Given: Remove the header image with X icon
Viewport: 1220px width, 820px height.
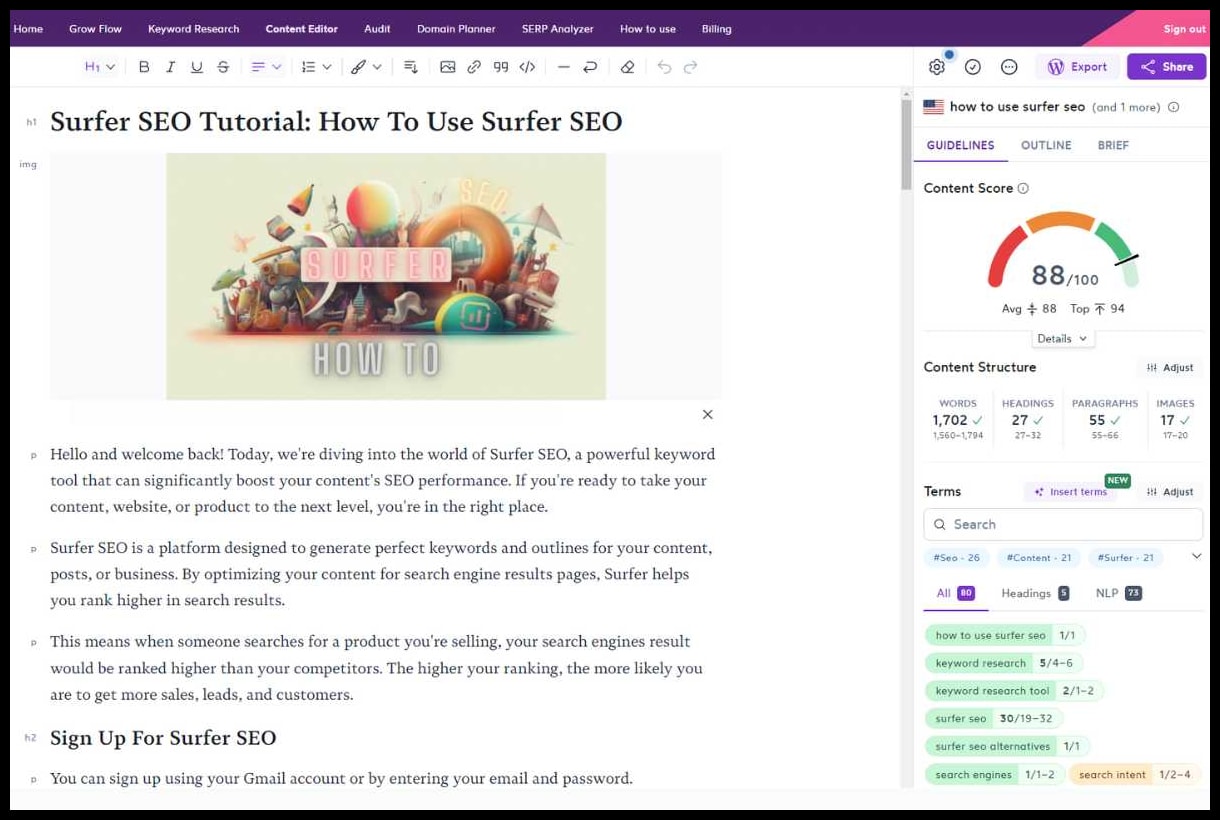Looking at the screenshot, I should tap(708, 414).
